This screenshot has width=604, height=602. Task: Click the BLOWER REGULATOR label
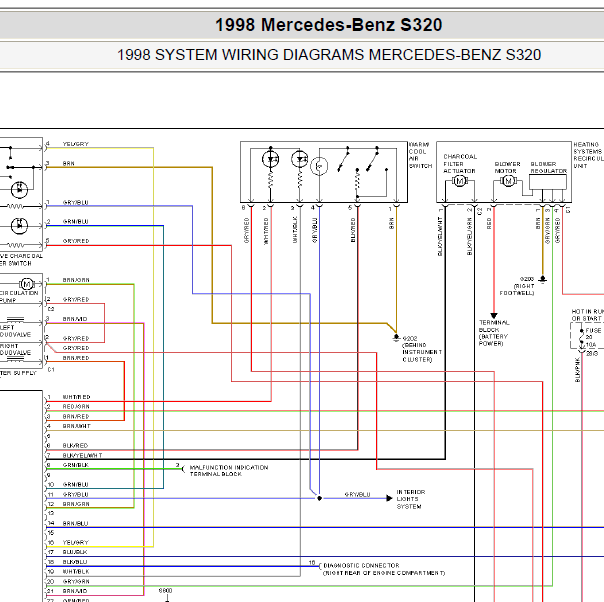click(549, 167)
